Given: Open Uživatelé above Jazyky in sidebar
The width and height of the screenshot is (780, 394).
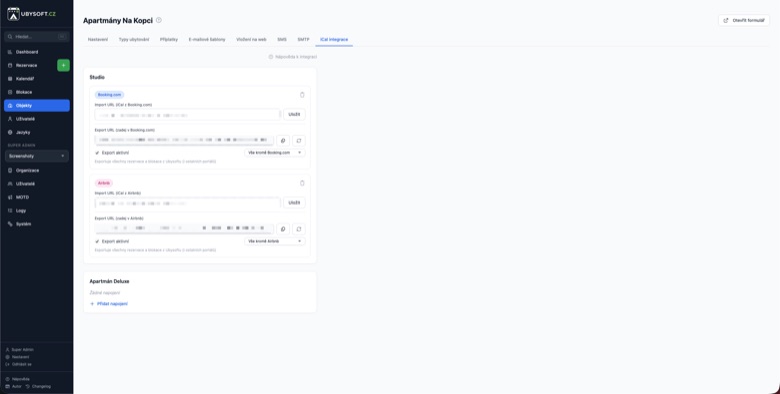Looking at the screenshot, I should (x=36, y=119).
